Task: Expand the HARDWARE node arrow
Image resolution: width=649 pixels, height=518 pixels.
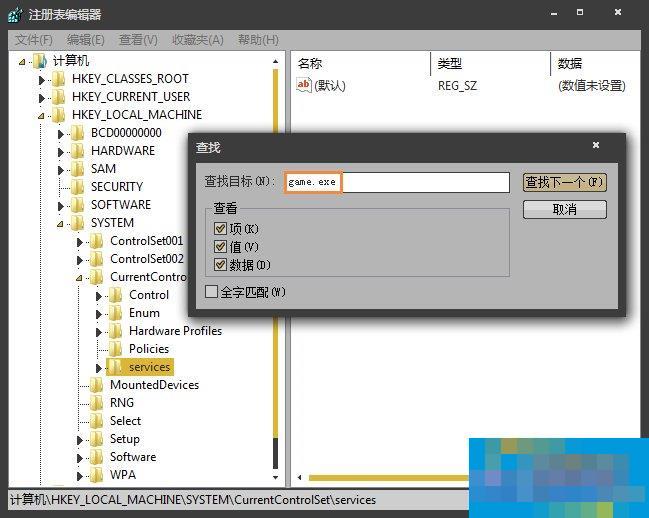Action: click(x=60, y=152)
